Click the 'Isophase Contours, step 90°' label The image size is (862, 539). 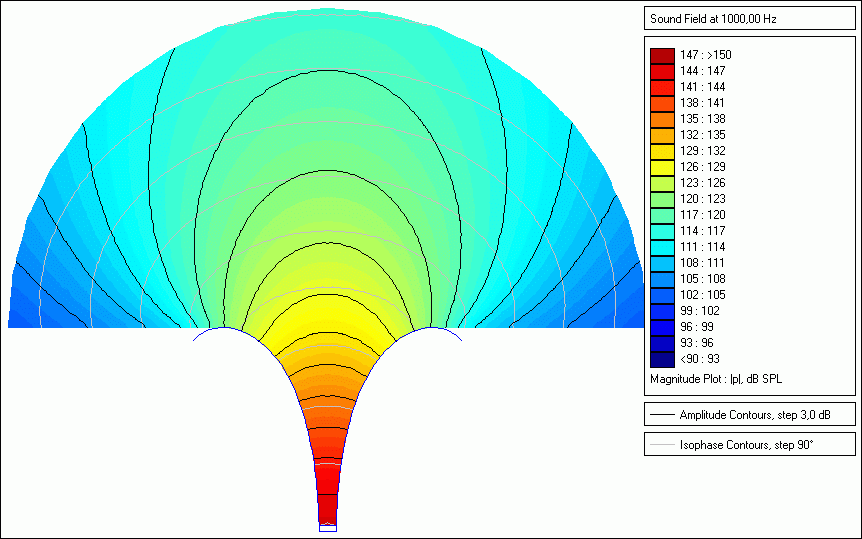746,445
